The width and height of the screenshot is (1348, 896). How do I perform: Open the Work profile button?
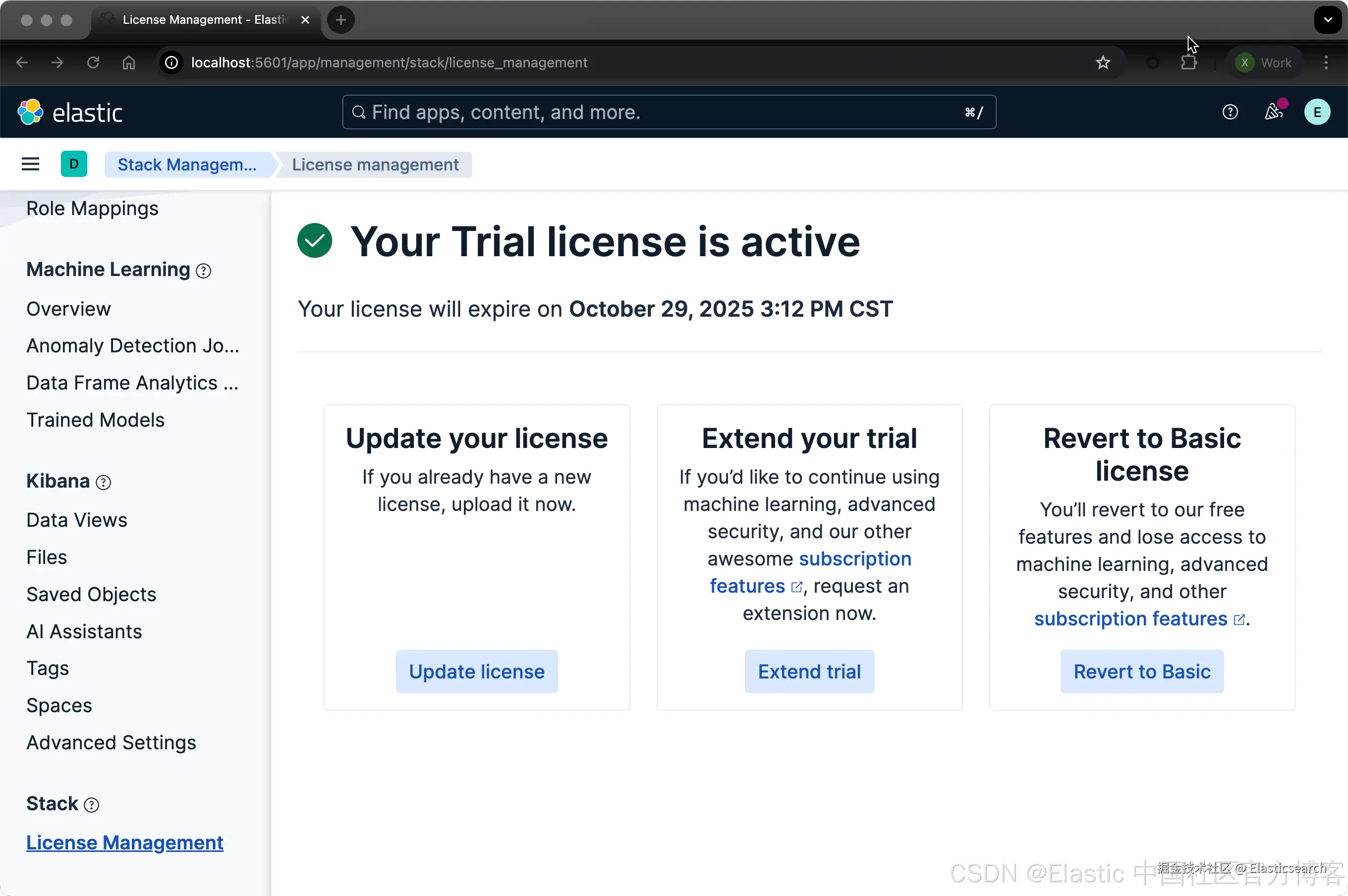pos(1264,62)
